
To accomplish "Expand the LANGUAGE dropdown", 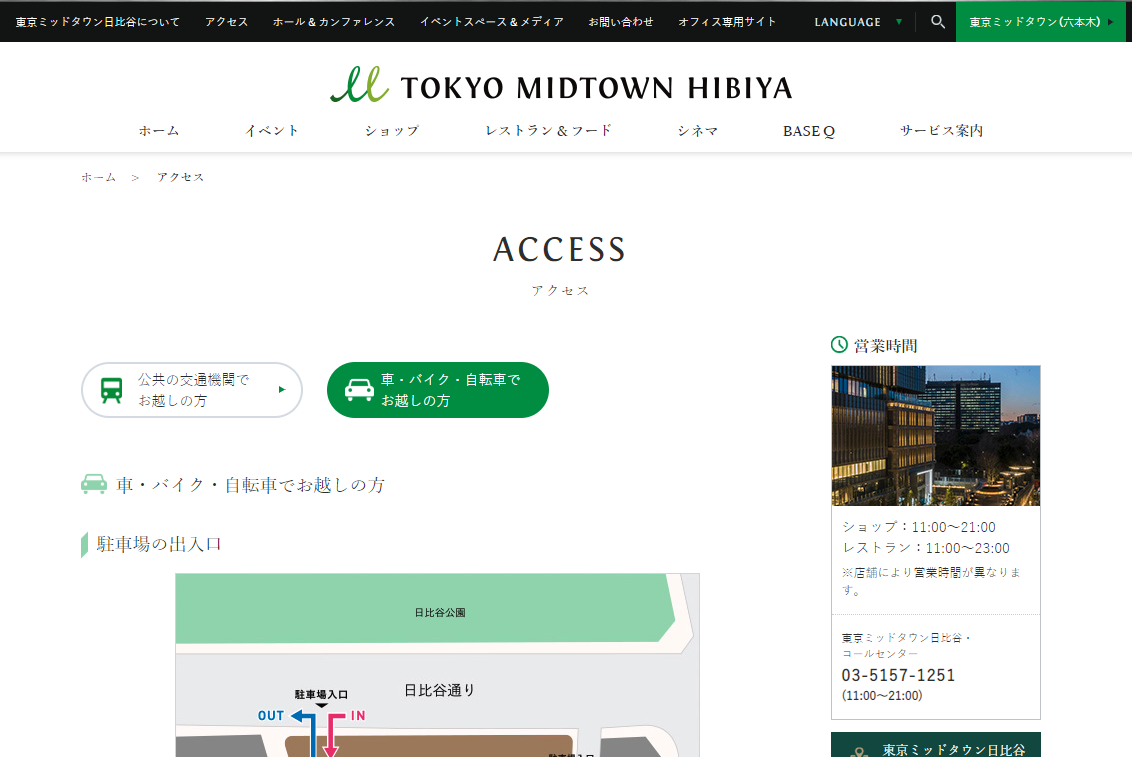I will [858, 22].
